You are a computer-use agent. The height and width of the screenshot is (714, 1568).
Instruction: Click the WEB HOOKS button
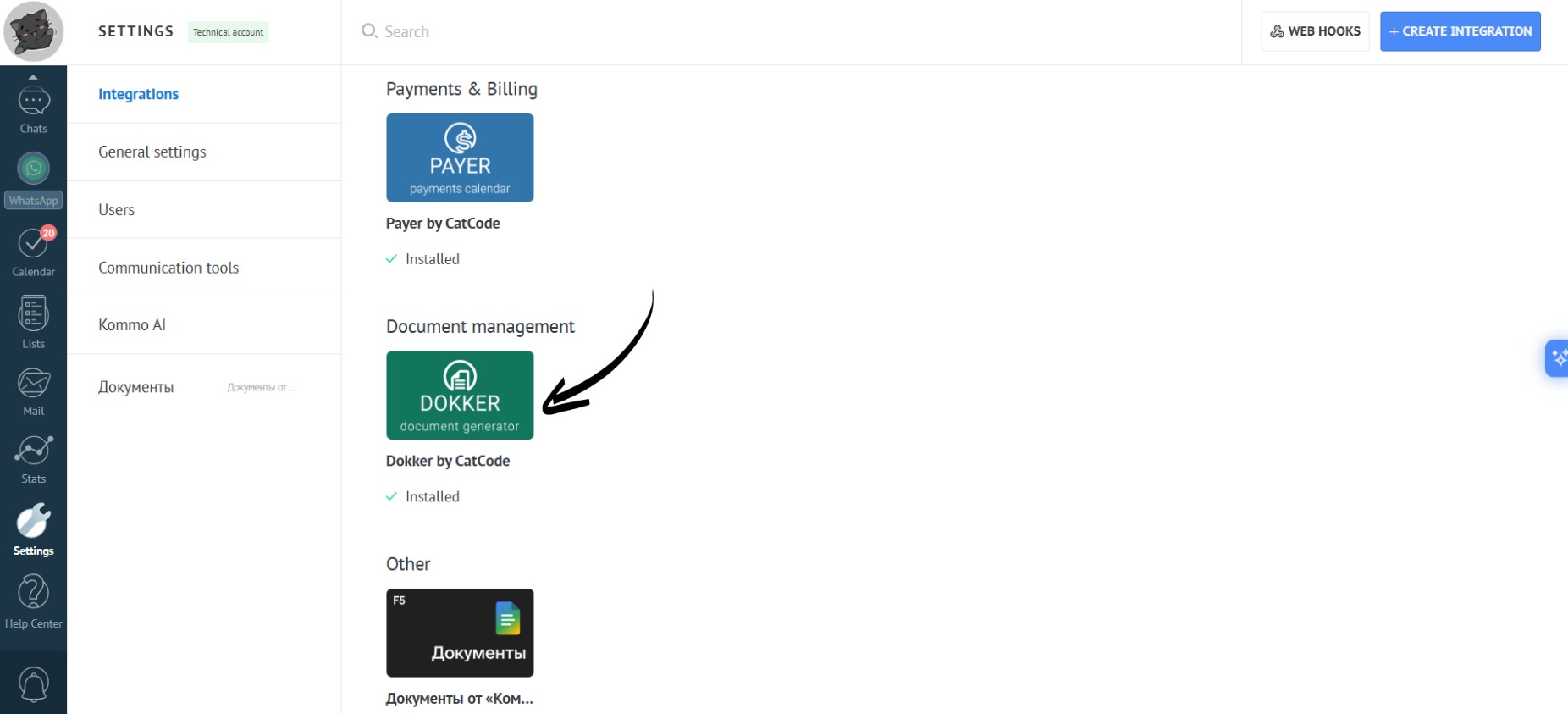(1315, 31)
